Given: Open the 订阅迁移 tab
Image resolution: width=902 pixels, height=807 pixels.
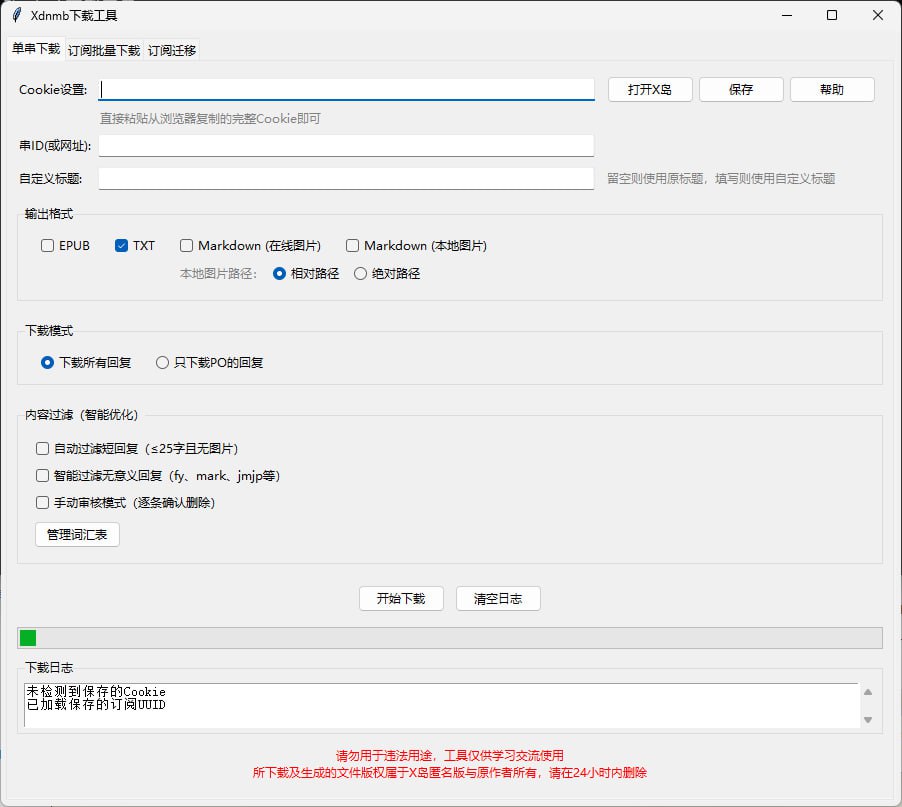Looking at the screenshot, I should click(173, 50).
